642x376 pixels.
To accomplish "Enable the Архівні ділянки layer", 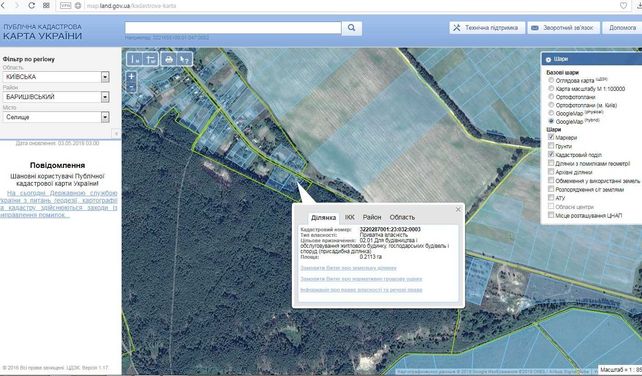I will [x=551, y=172].
